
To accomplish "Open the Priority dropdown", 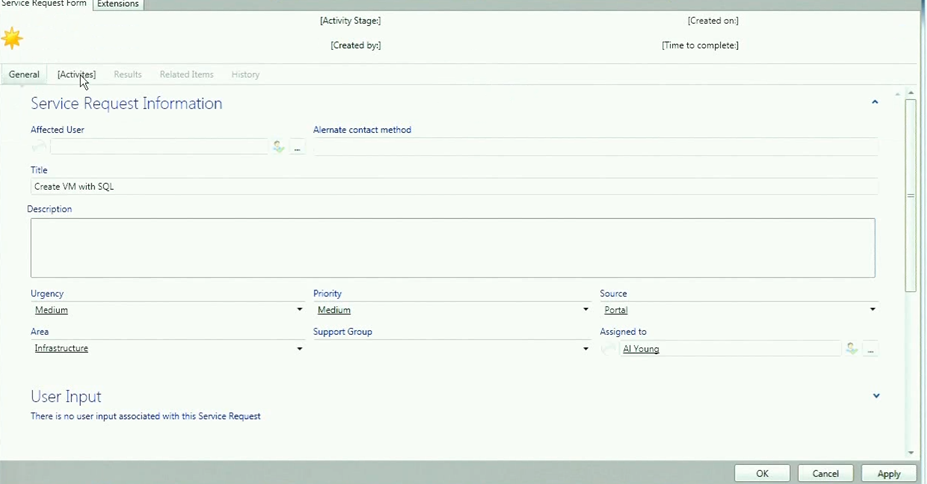I will click(x=586, y=310).
